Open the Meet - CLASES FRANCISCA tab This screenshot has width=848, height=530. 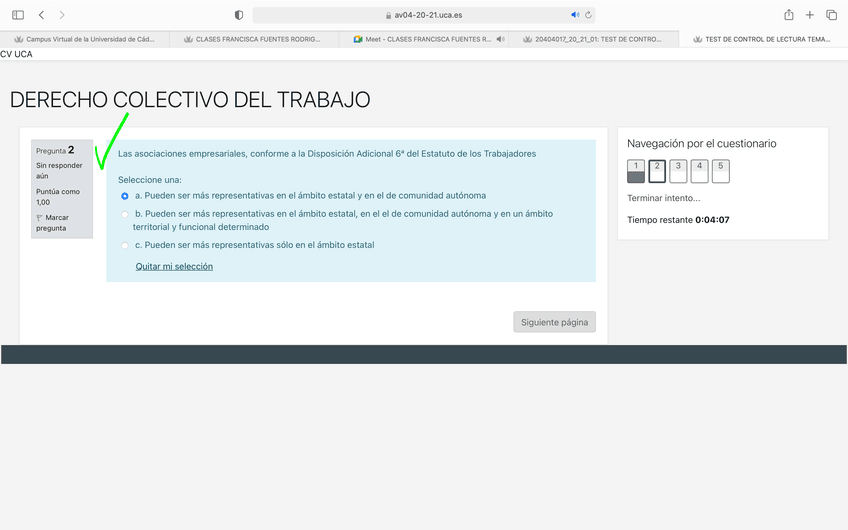pyautogui.click(x=423, y=39)
